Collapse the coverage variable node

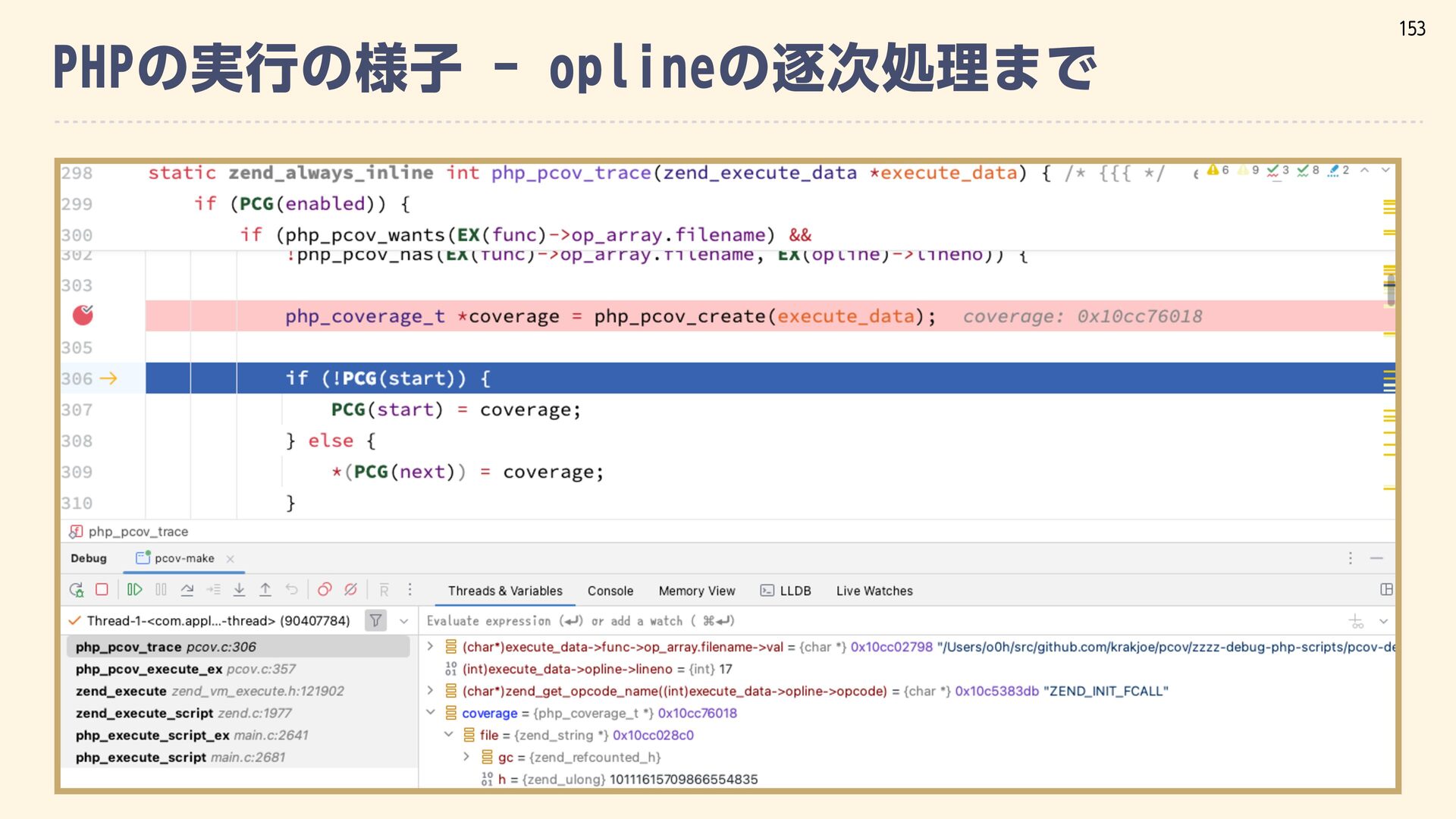pyautogui.click(x=430, y=713)
